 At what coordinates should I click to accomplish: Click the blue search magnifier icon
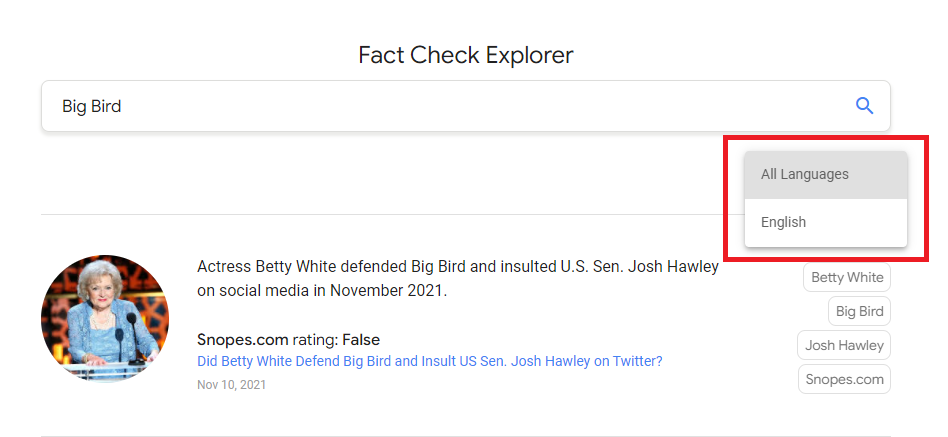pos(865,106)
